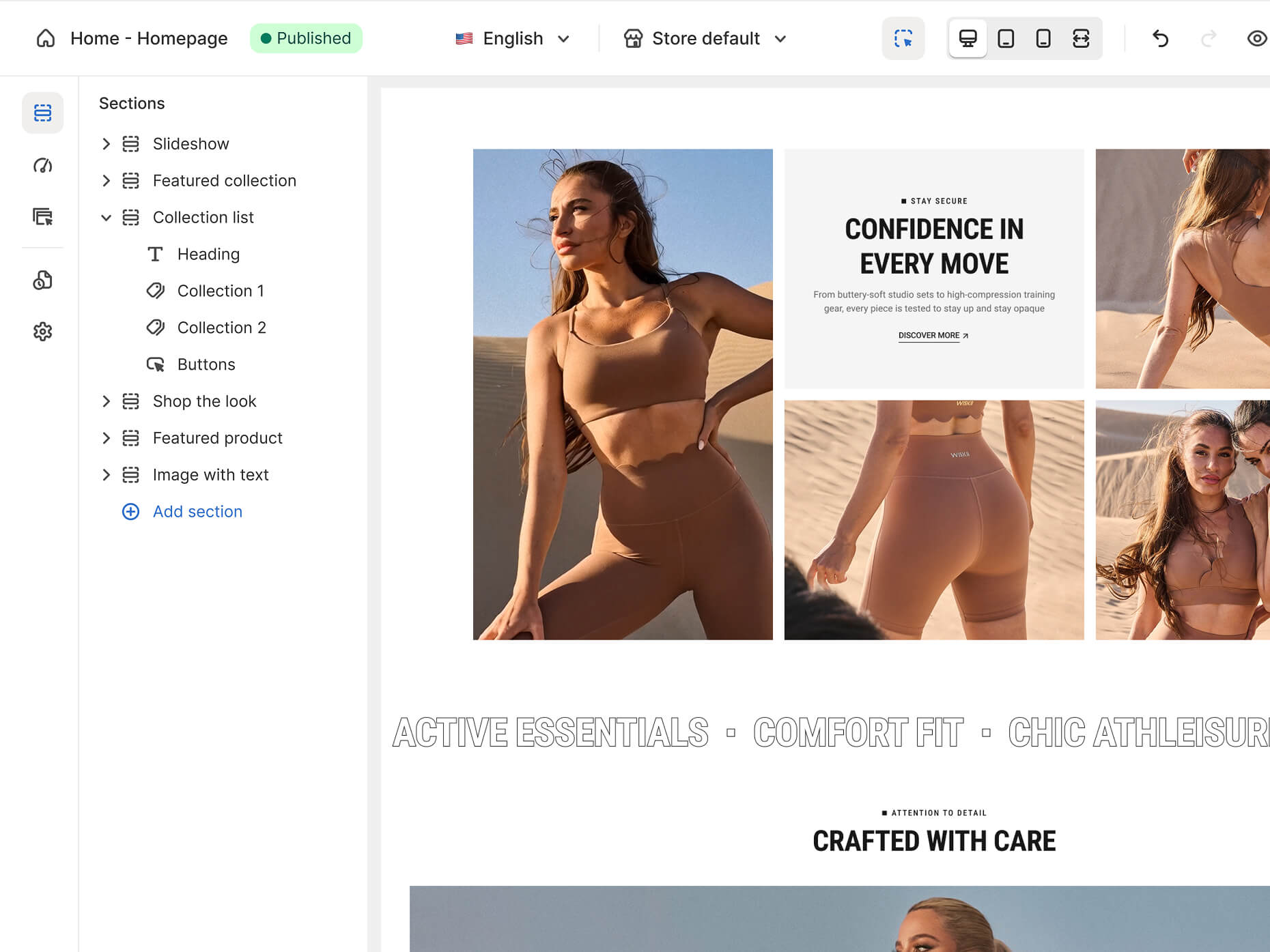The image size is (1270, 952).
Task: Click the eye preview icon
Action: pyautogui.click(x=1256, y=38)
